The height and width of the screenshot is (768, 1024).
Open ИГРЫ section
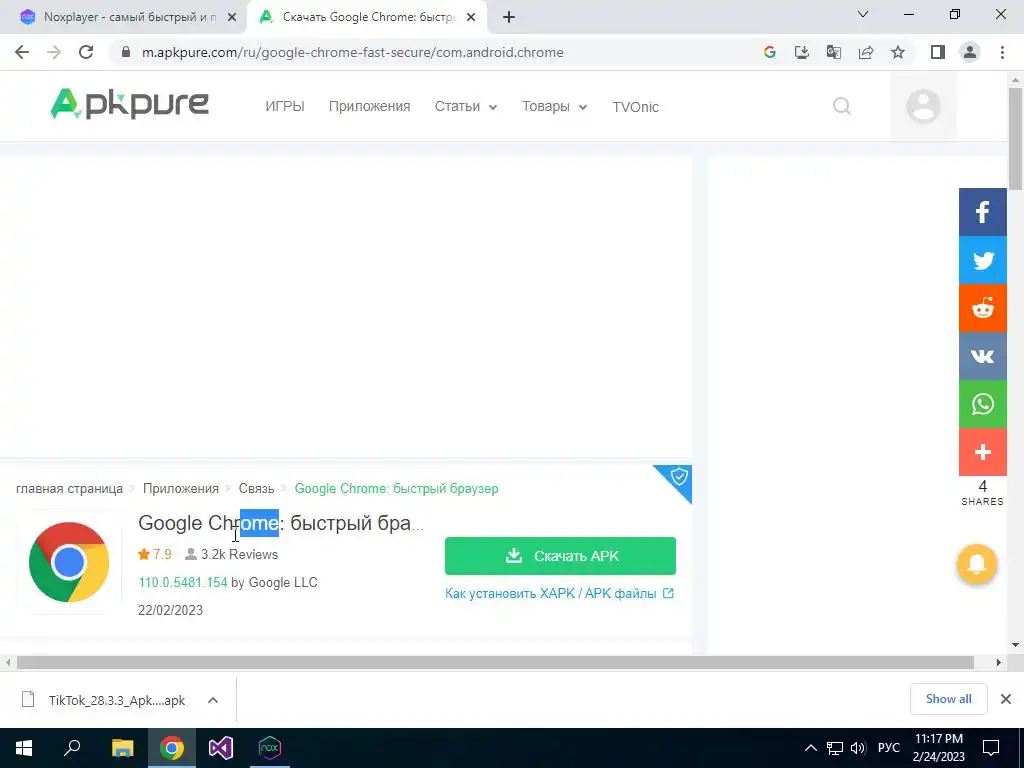(285, 106)
